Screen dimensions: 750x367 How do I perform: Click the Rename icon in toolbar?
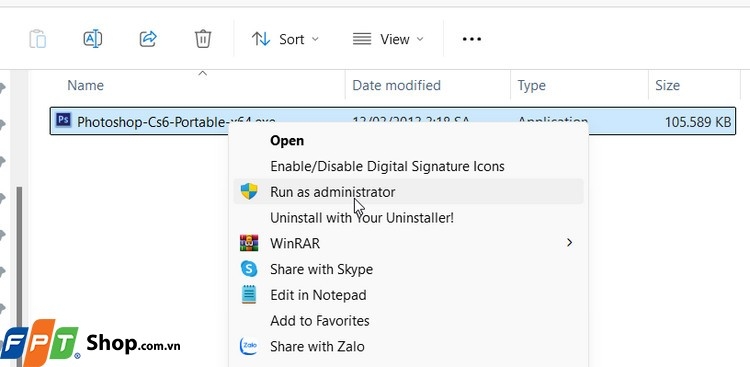click(x=93, y=39)
